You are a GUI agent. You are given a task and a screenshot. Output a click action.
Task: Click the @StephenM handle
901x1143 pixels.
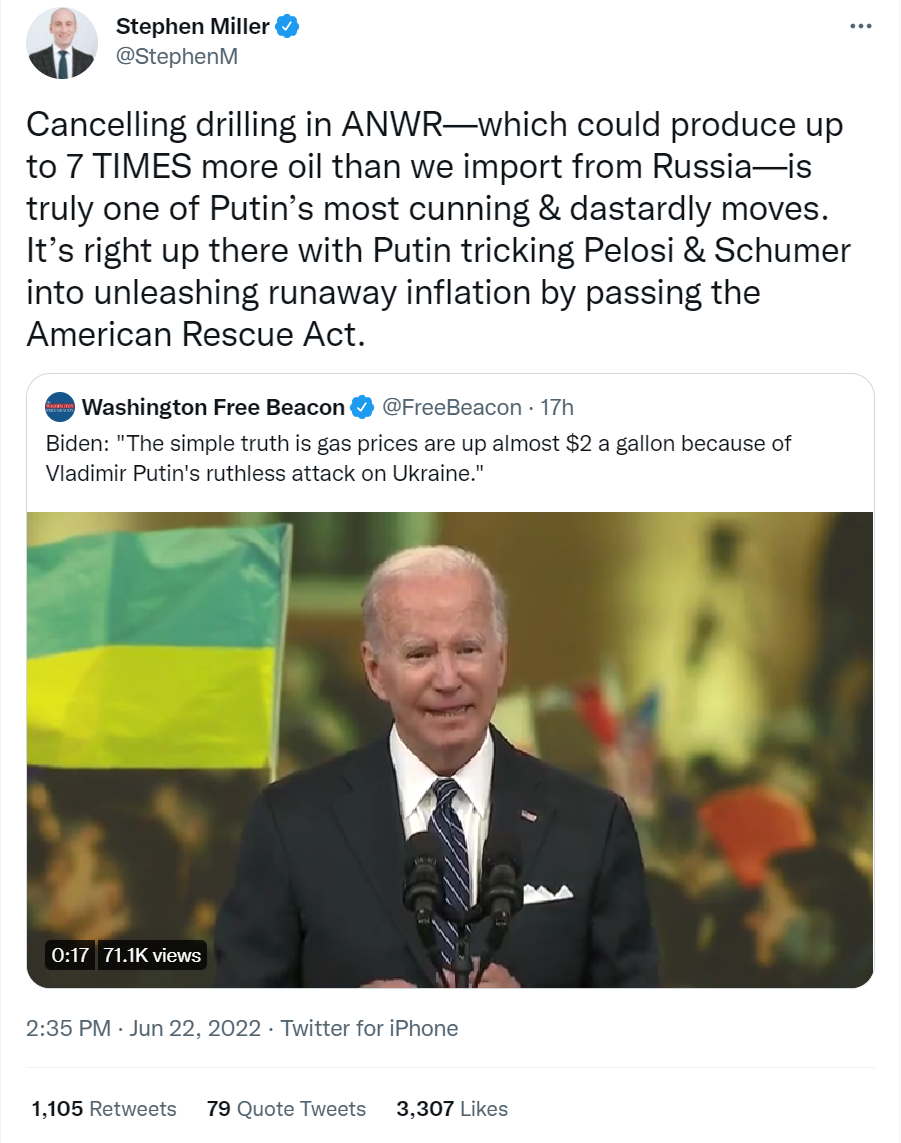click(177, 56)
